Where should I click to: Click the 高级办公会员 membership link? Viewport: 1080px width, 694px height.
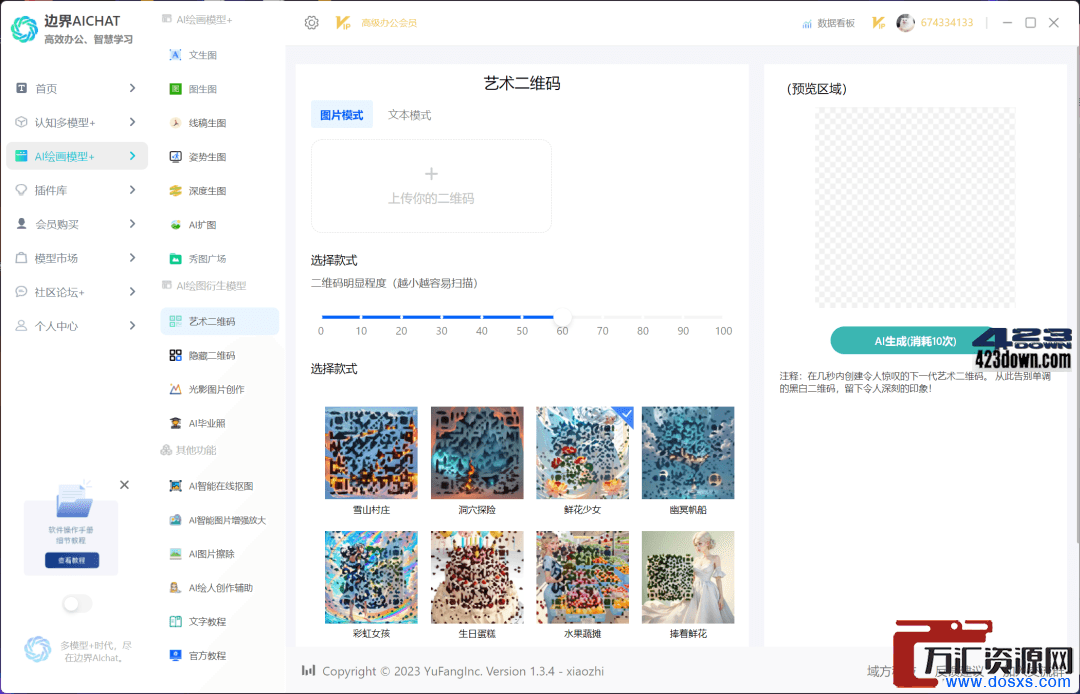pyautogui.click(x=389, y=23)
